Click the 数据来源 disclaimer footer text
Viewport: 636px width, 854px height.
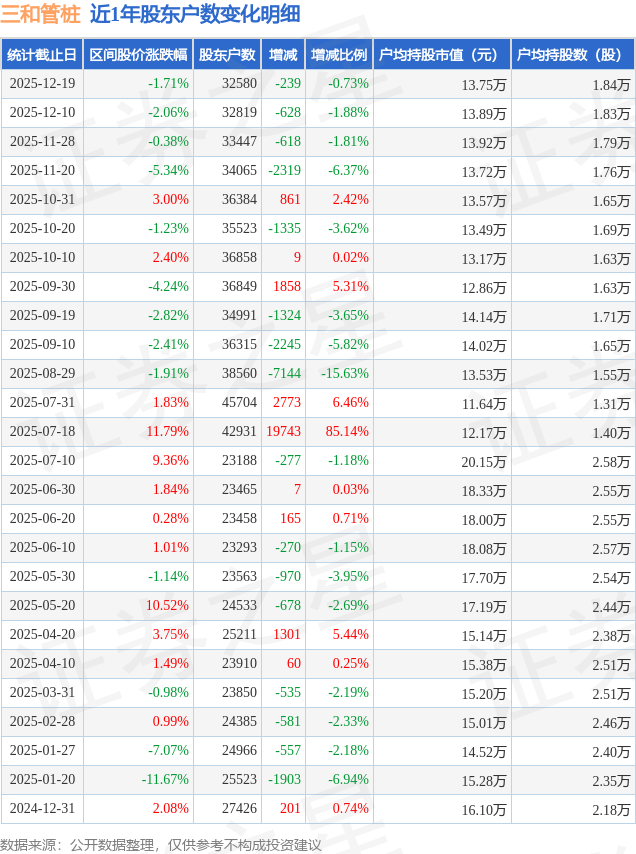161,845
